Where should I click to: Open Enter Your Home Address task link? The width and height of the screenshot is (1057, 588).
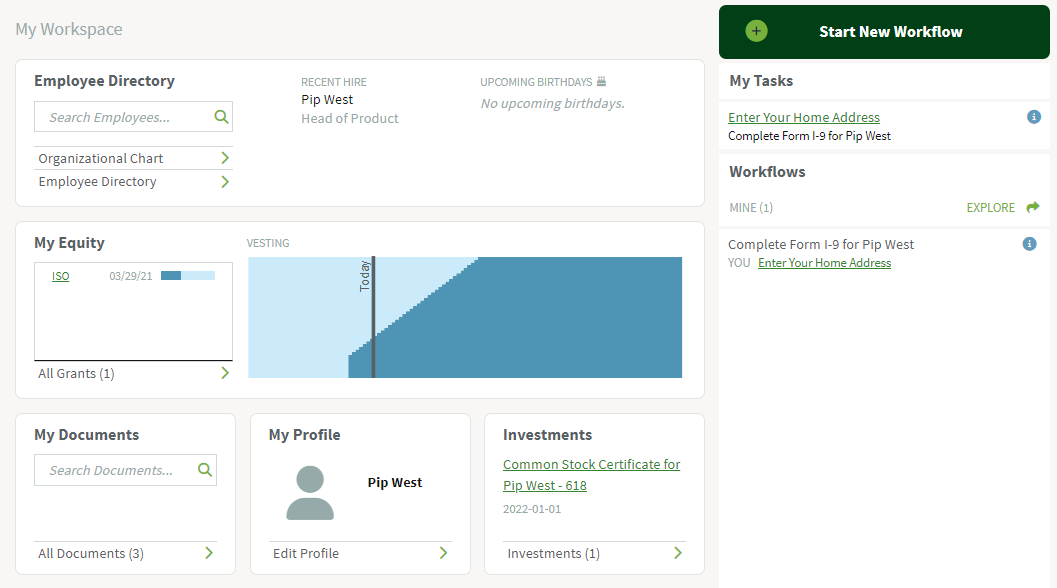(x=804, y=117)
